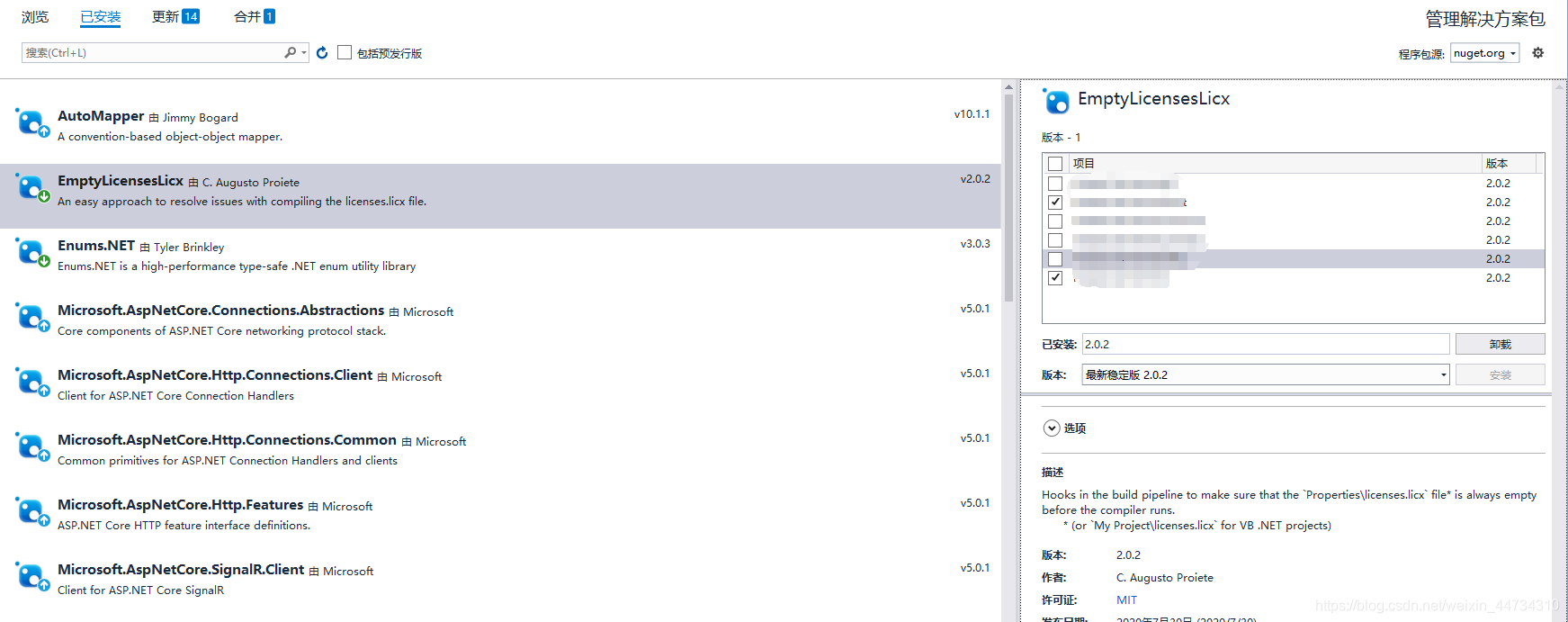Click the EmptyLicensesLicx package icon in the list
The width and height of the screenshot is (1568, 622).
(31, 187)
